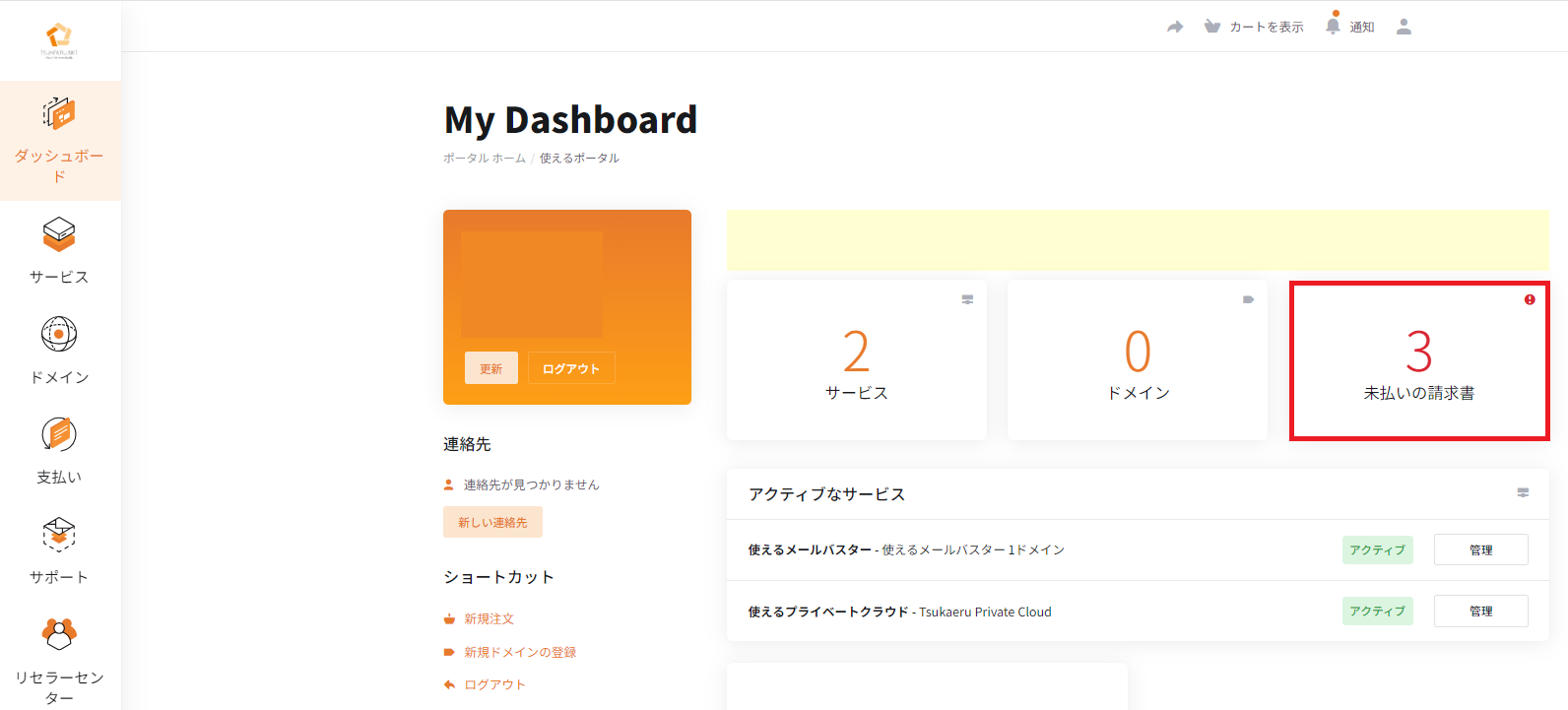Click the red alert icon on 未払いの請求書 card
1568x710 pixels.
pyautogui.click(x=1530, y=299)
